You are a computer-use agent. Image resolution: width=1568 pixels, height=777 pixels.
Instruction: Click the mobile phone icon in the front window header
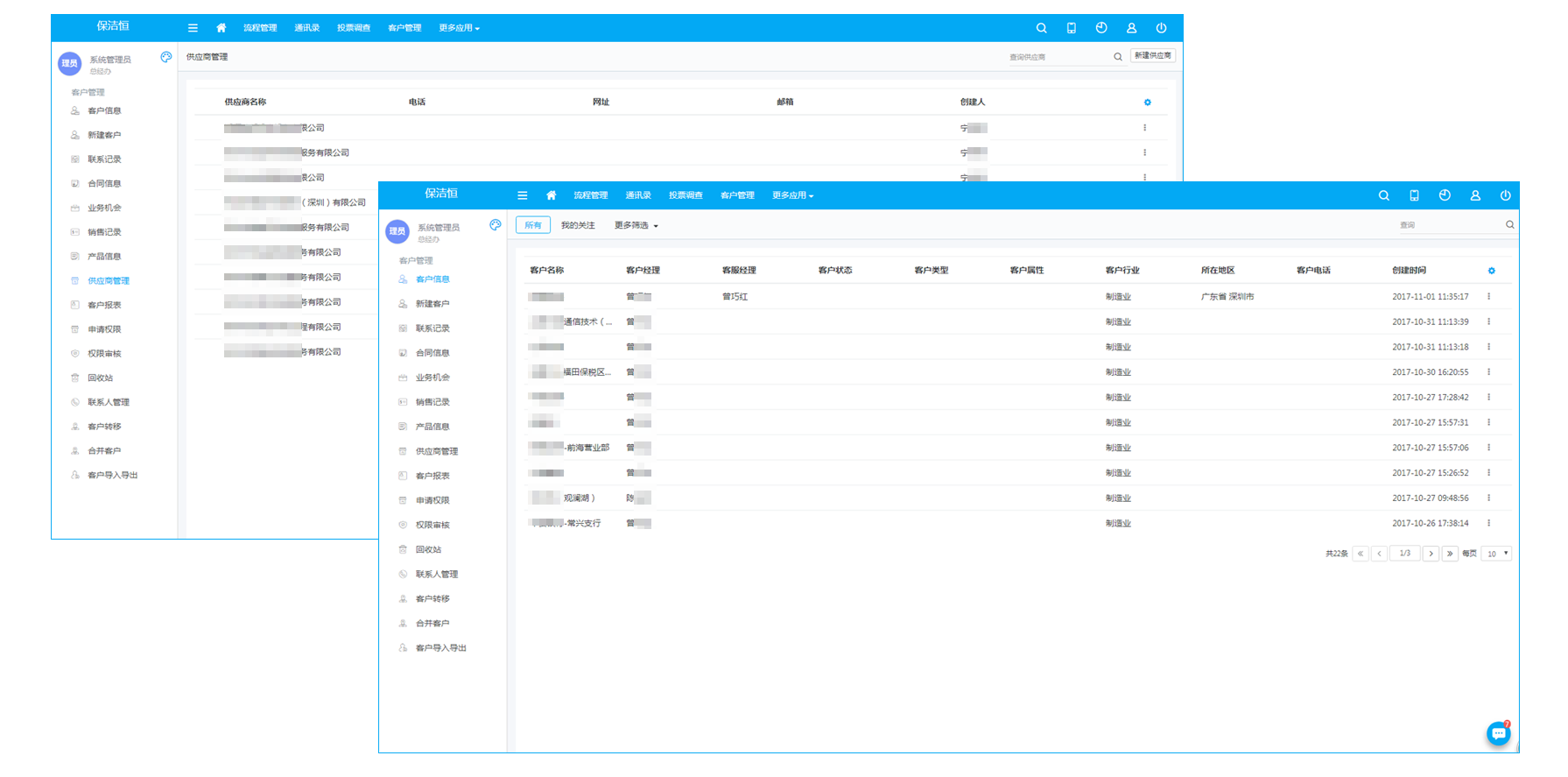(x=1414, y=195)
